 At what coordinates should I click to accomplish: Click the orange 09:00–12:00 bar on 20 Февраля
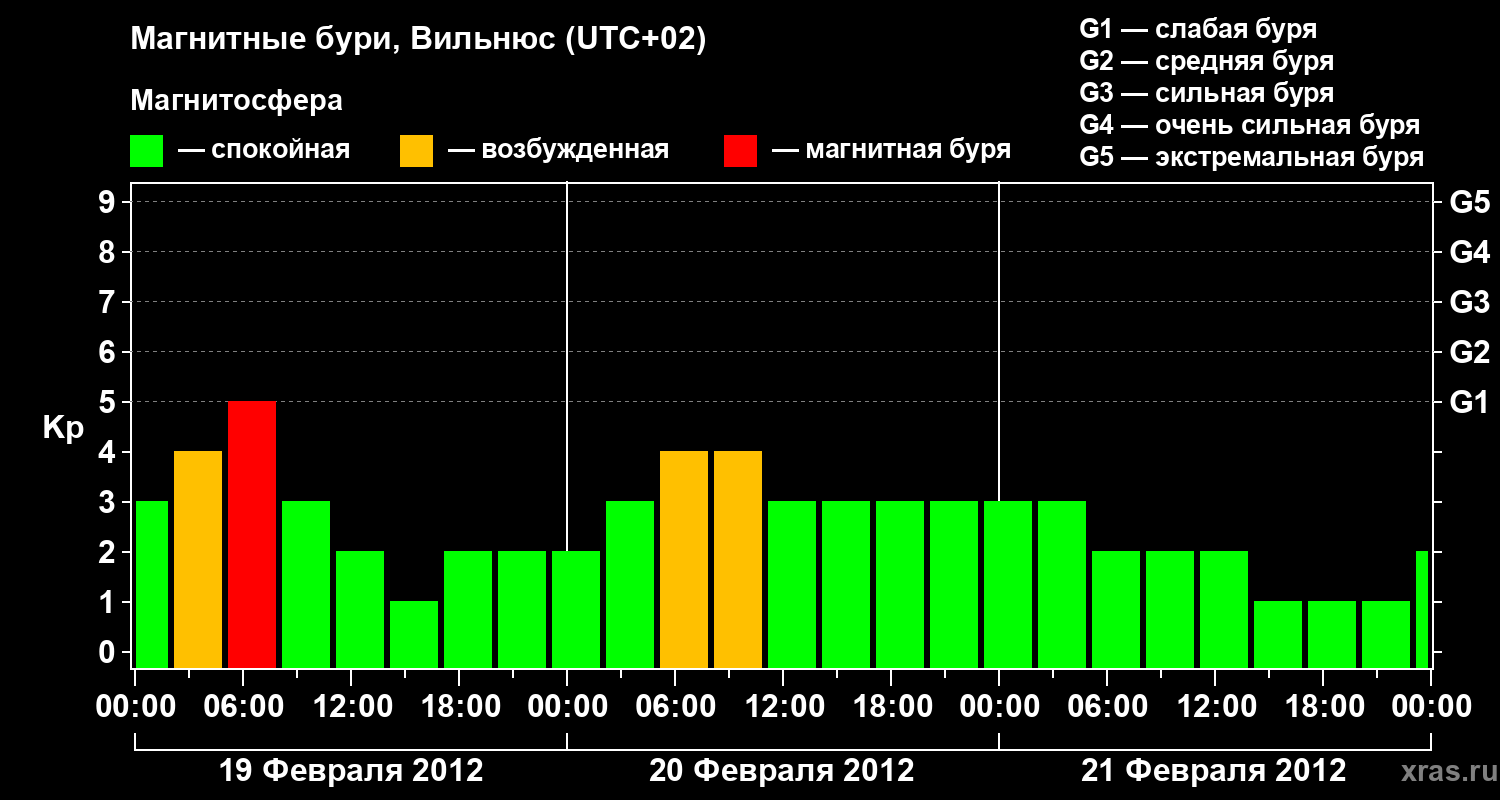[738, 559]
